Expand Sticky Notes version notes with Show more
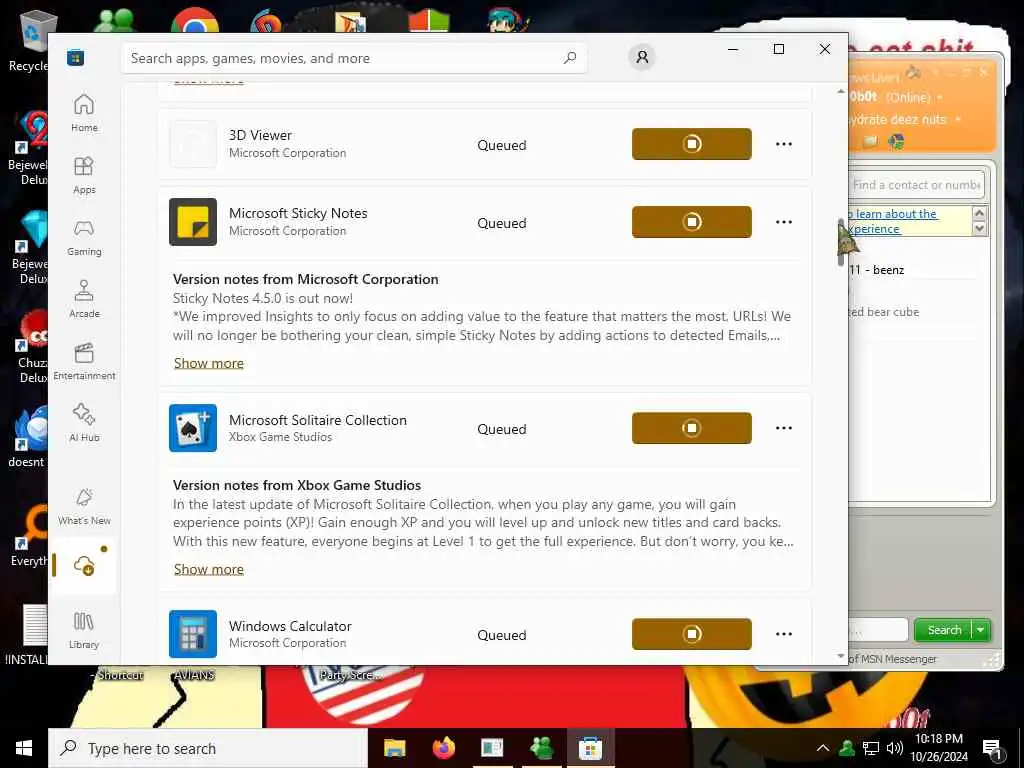This screenshot has height=768, width=1024. click(x=209, y=363)
